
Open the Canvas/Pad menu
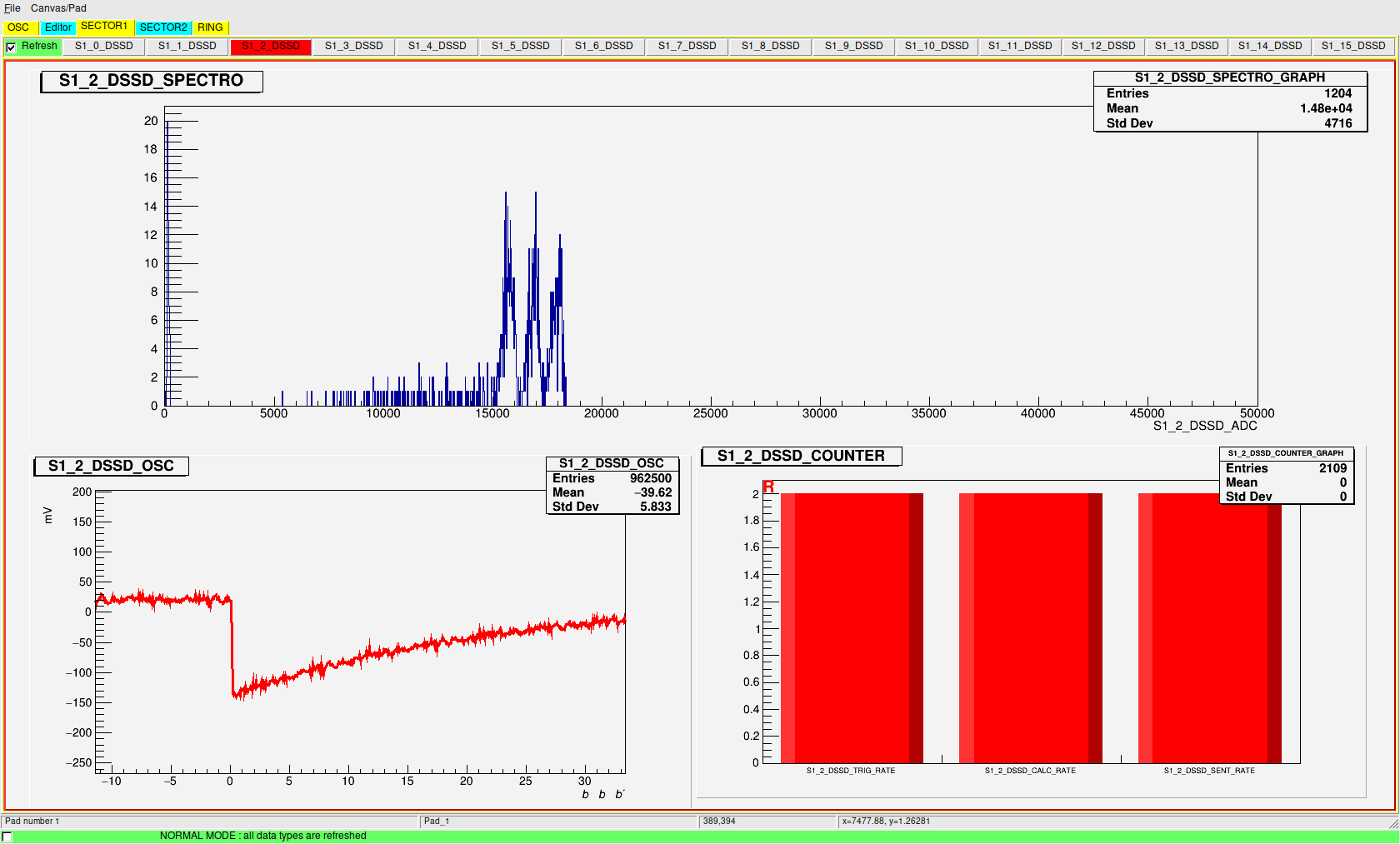[60, 7]
